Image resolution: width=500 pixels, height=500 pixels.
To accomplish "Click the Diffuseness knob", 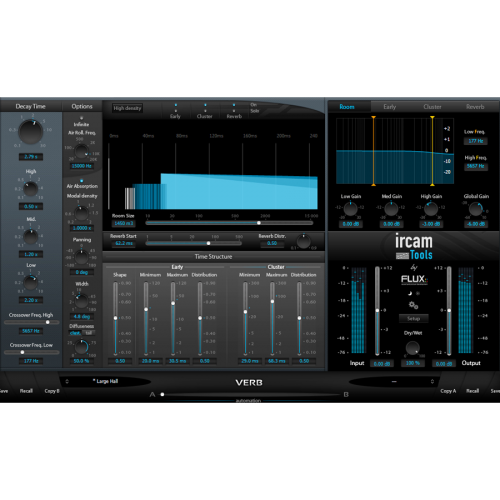I will point(81,347).
